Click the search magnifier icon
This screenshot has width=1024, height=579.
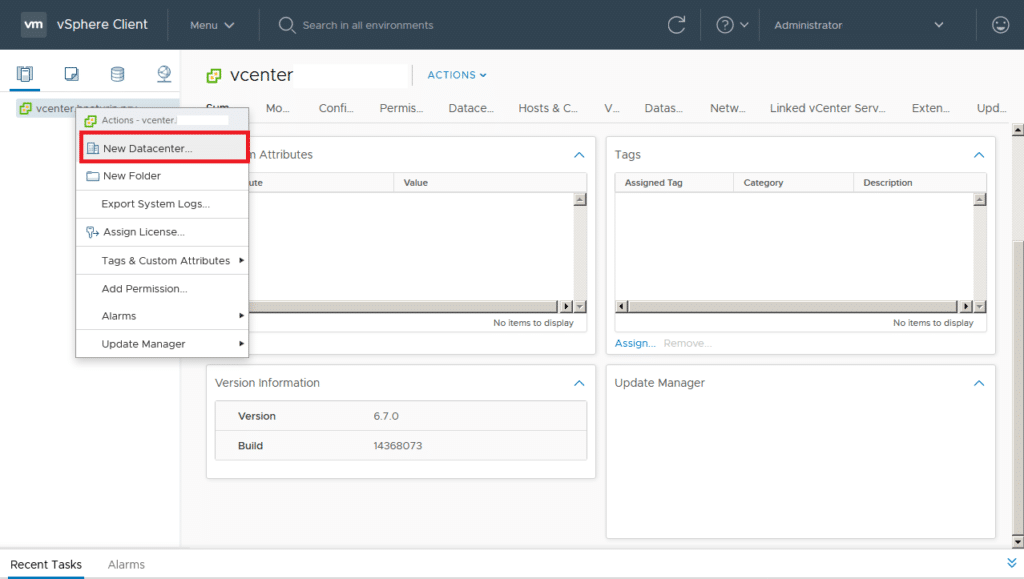click(287, 25)
